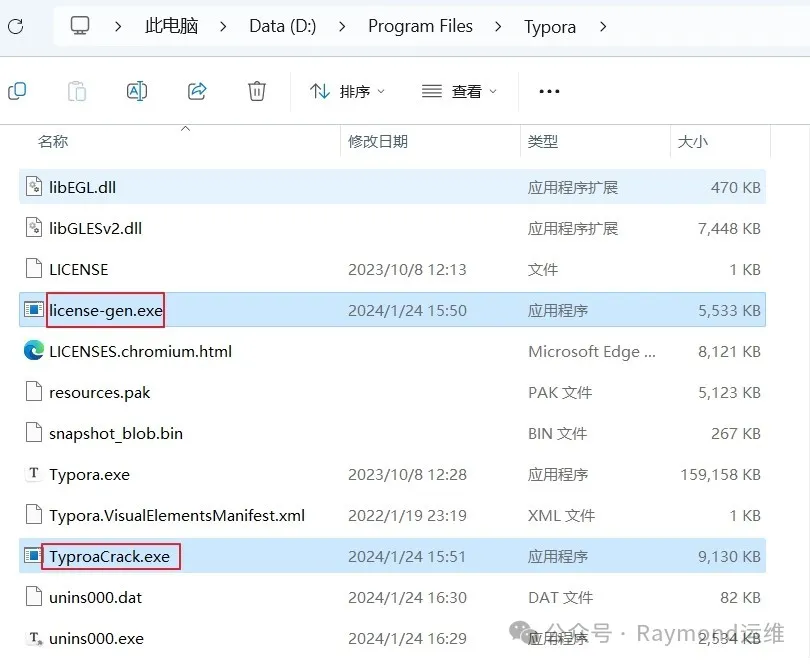Select the LICENSE file
Viewport: 810px width, 665px height.
(392, 269)
